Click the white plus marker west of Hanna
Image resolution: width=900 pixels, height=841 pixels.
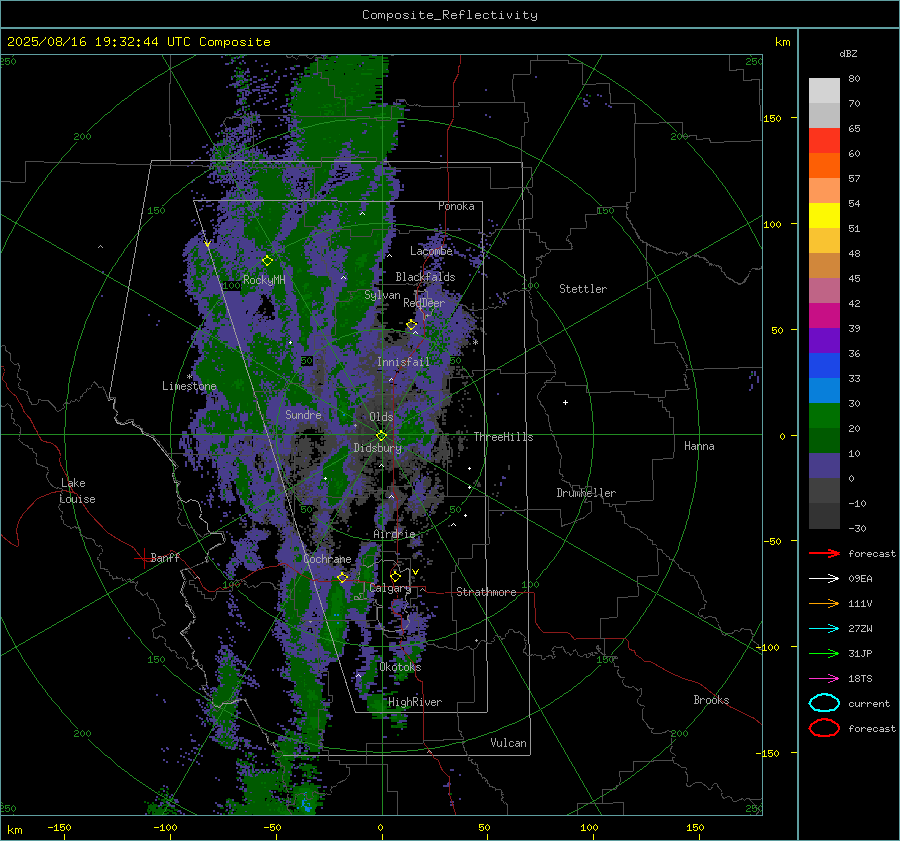[565, 402]
